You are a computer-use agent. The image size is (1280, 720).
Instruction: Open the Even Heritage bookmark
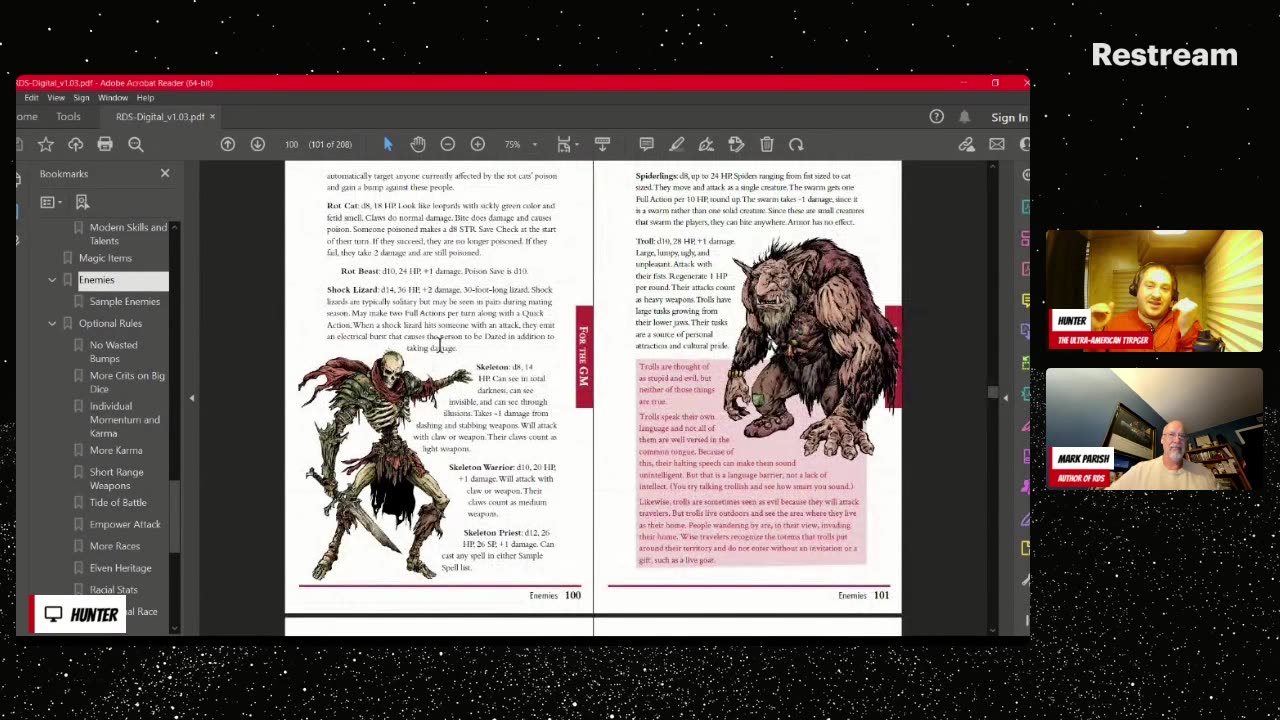tap(121, 568)
